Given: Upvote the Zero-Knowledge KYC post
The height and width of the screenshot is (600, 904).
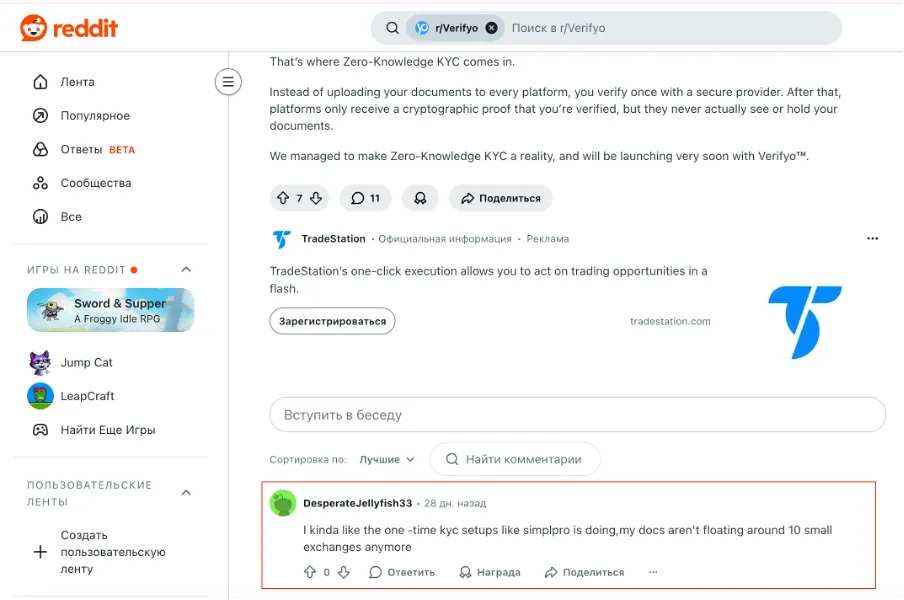Looking at the screenshot, I should (282, 198).
